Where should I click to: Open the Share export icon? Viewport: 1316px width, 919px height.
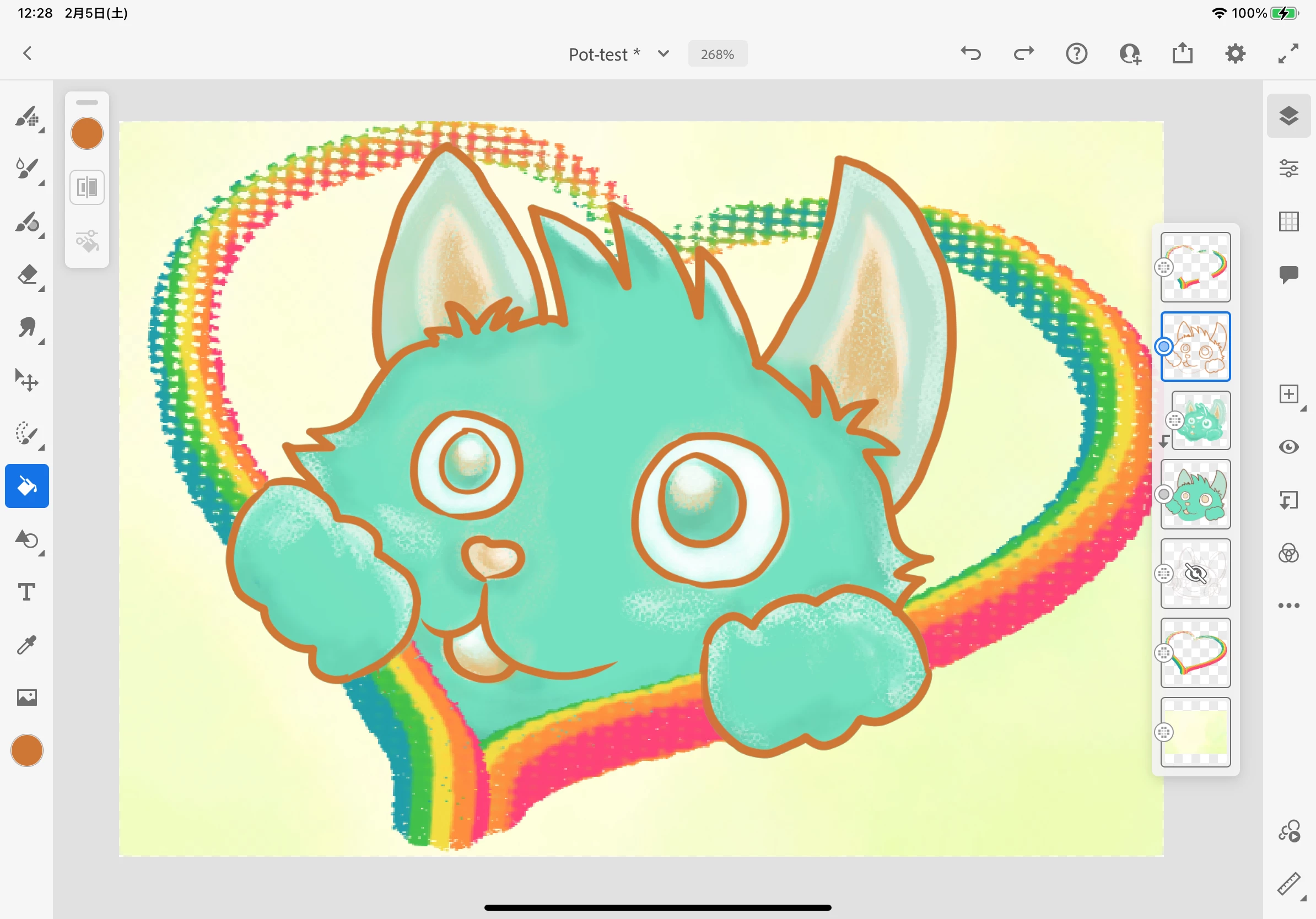tap(1182, 54)
